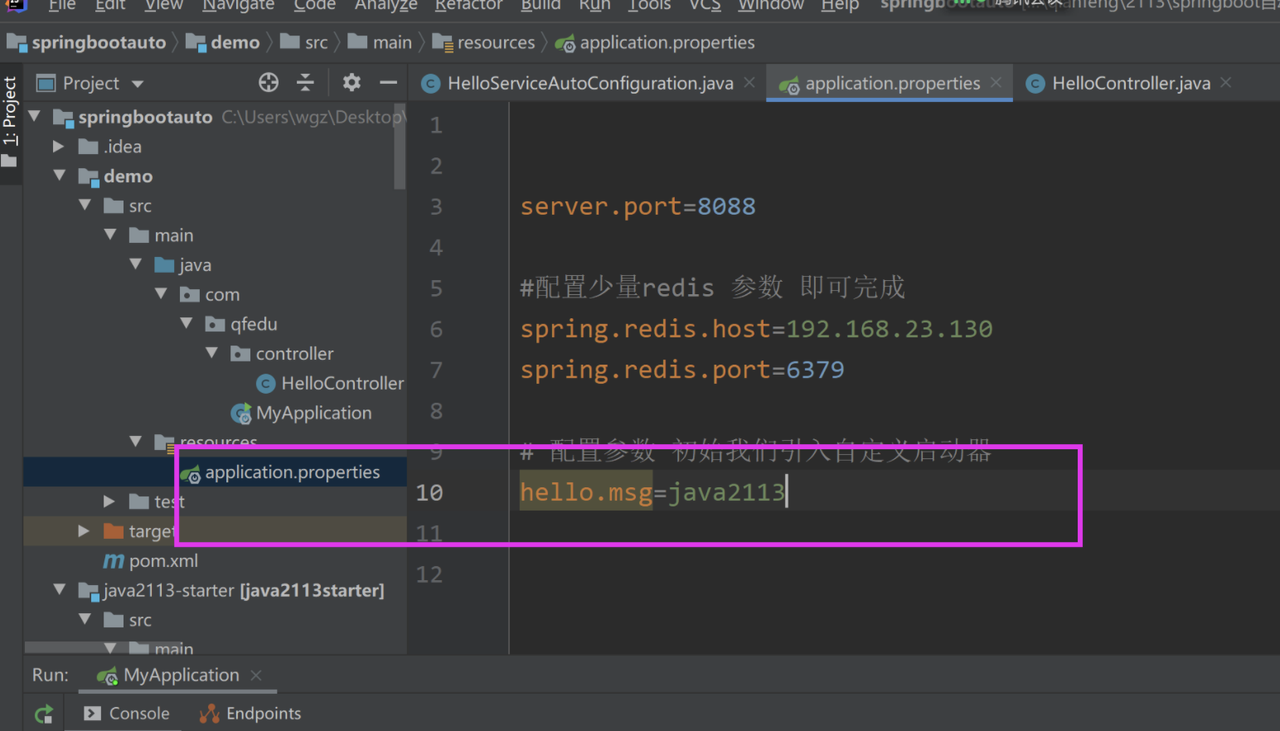Screen dimensions: 1280x731
Task: Open the Navigate menu
Action: click(239, 5)
